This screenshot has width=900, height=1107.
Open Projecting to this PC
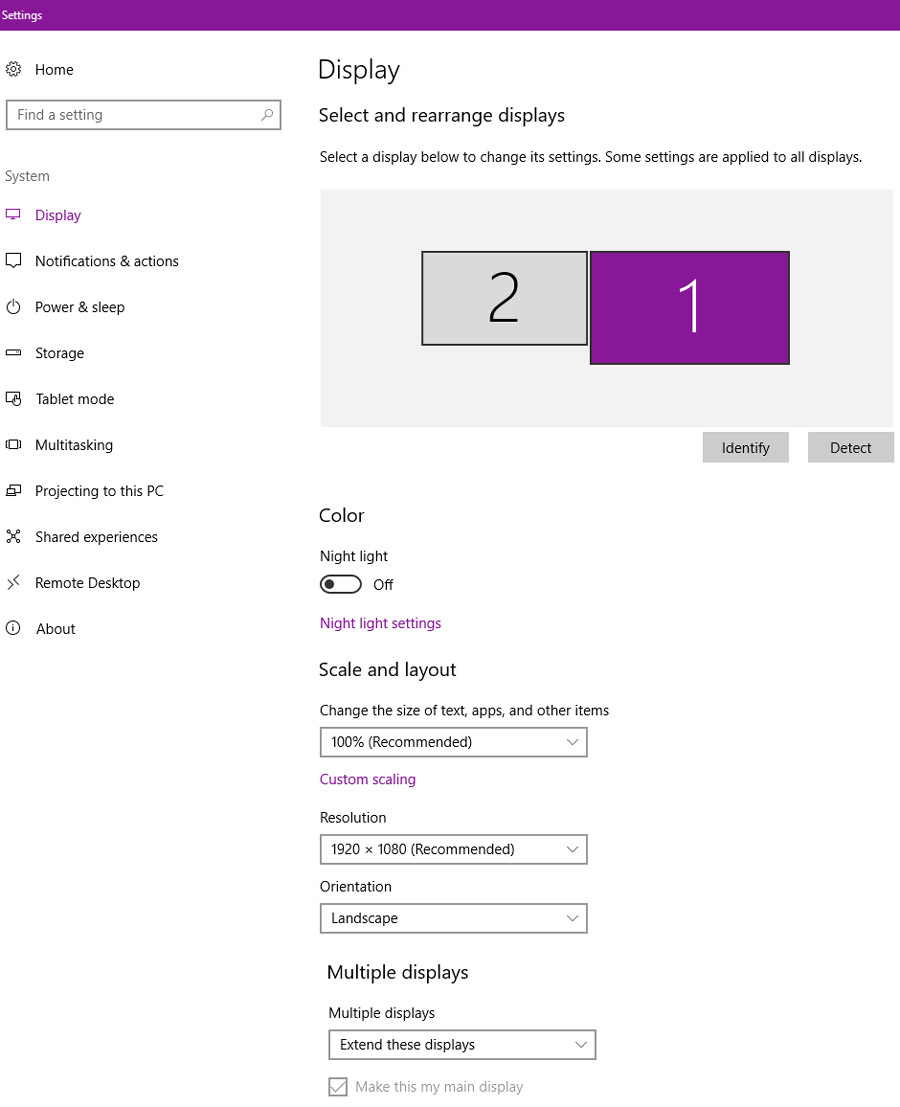click(x=100, y=491)
